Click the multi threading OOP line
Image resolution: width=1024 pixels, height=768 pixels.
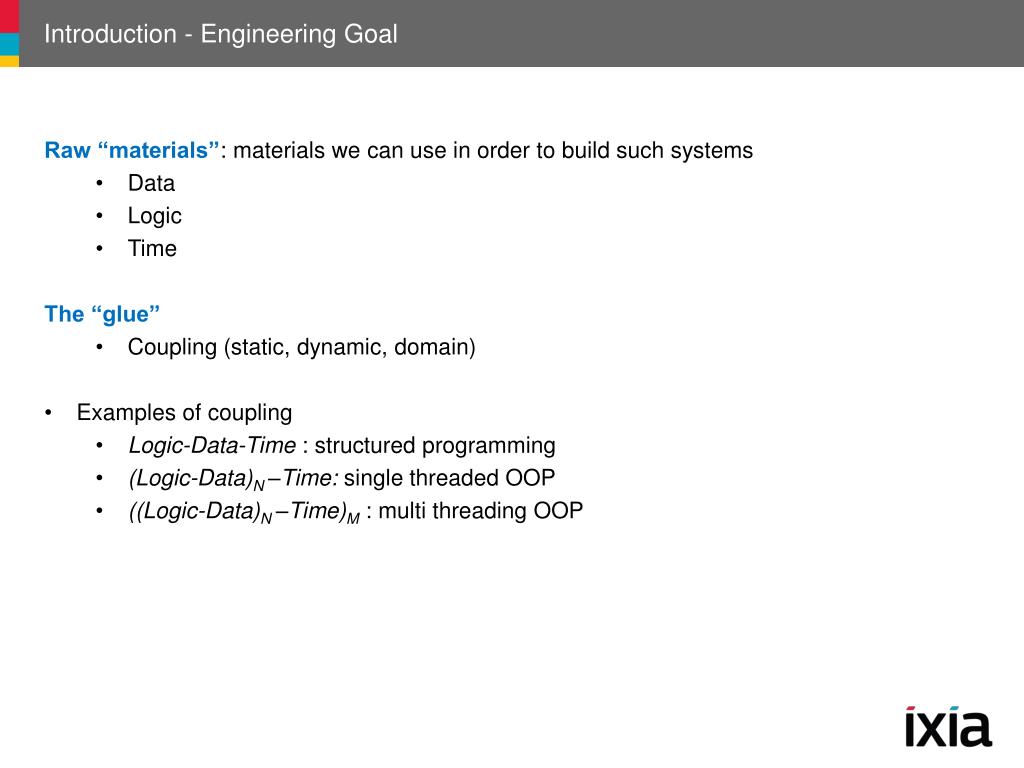(x=355, y=511)
